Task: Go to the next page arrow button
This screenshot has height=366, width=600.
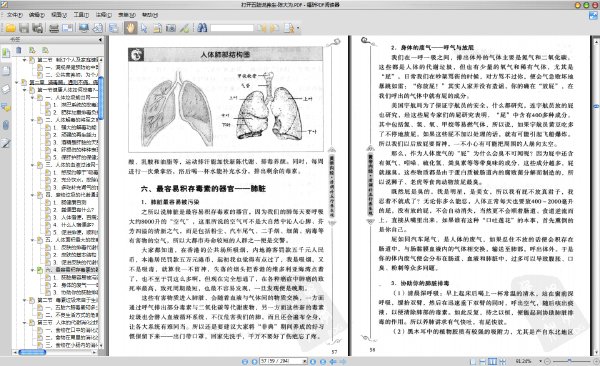Action: point(313,361)
